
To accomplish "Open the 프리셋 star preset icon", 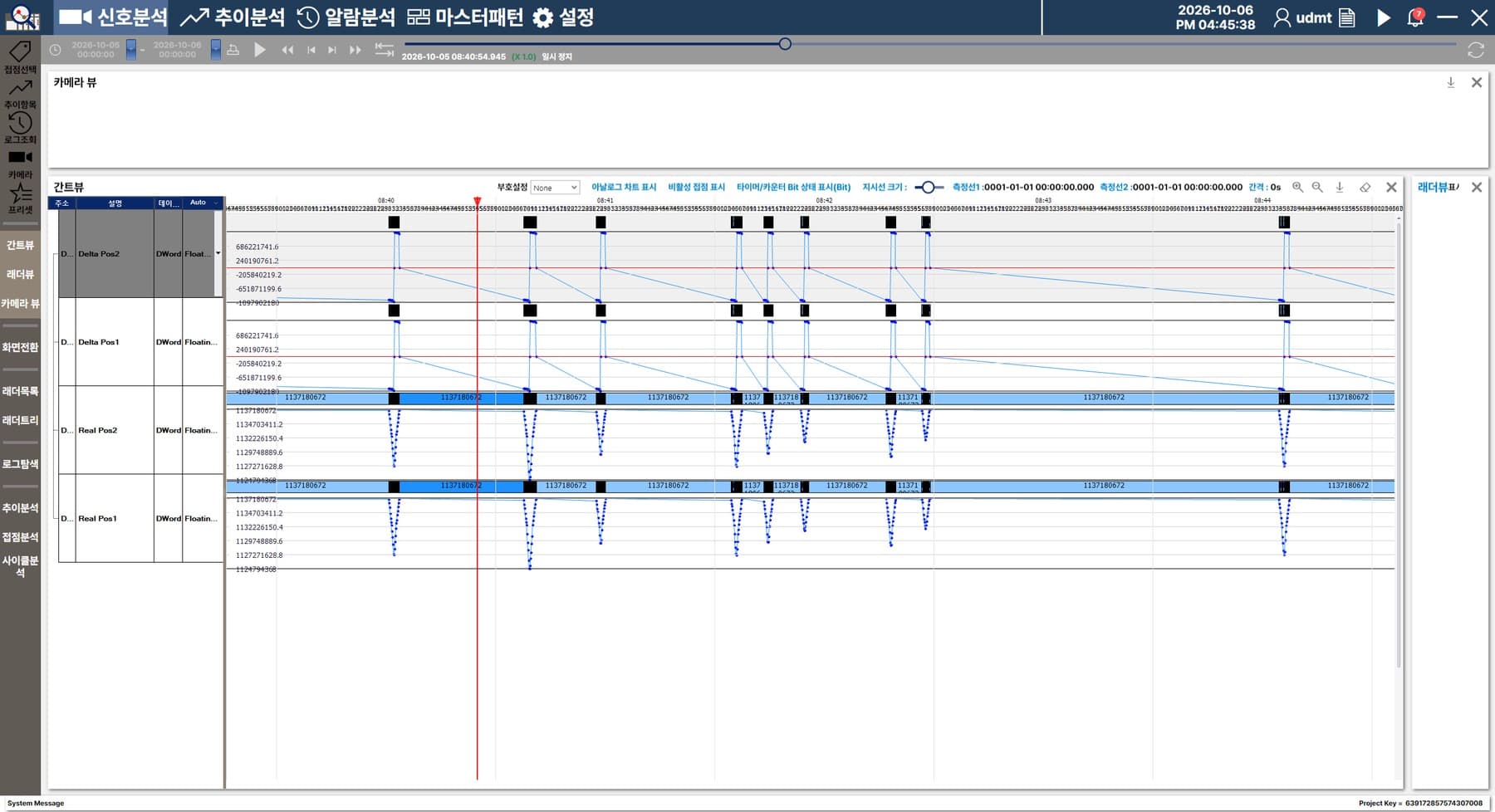I will tap(20, 193).
